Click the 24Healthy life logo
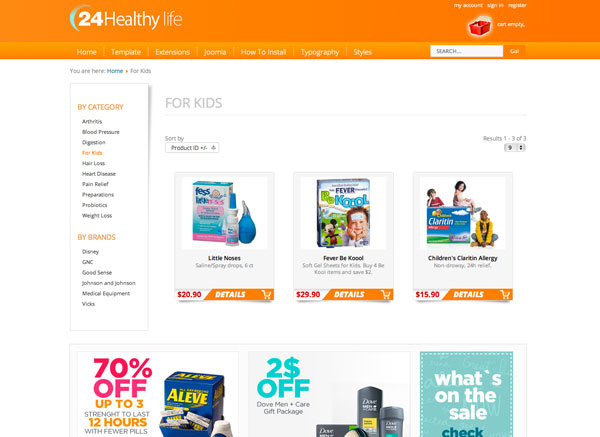 pyautogui.click(x=126, y=18)
